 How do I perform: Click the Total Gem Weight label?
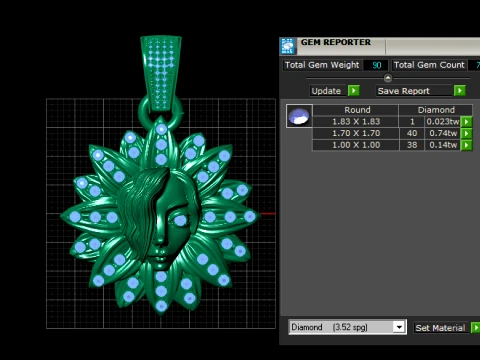coord(322,65)
